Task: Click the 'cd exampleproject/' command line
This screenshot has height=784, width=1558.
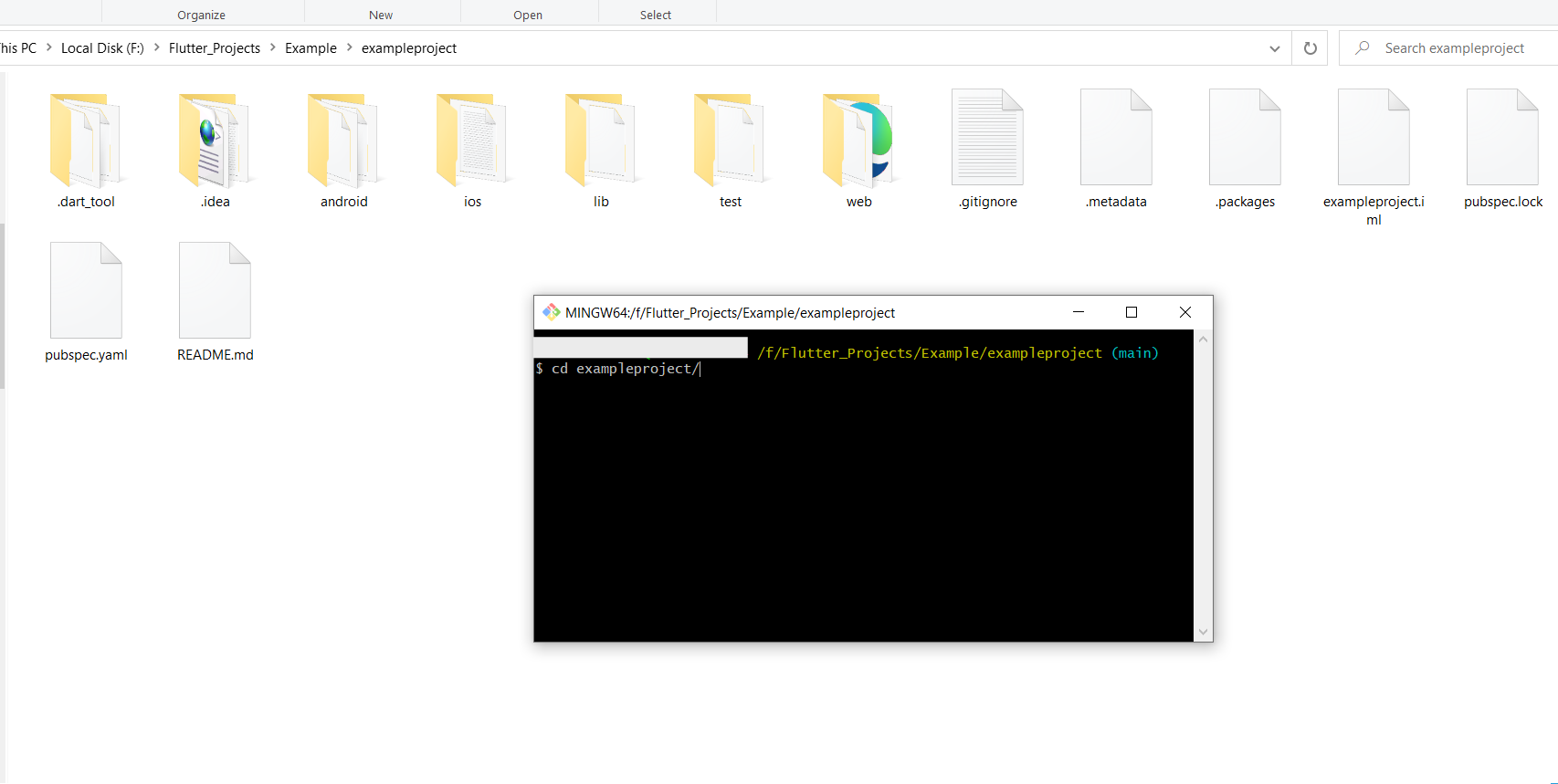Action: click(618, 369)
